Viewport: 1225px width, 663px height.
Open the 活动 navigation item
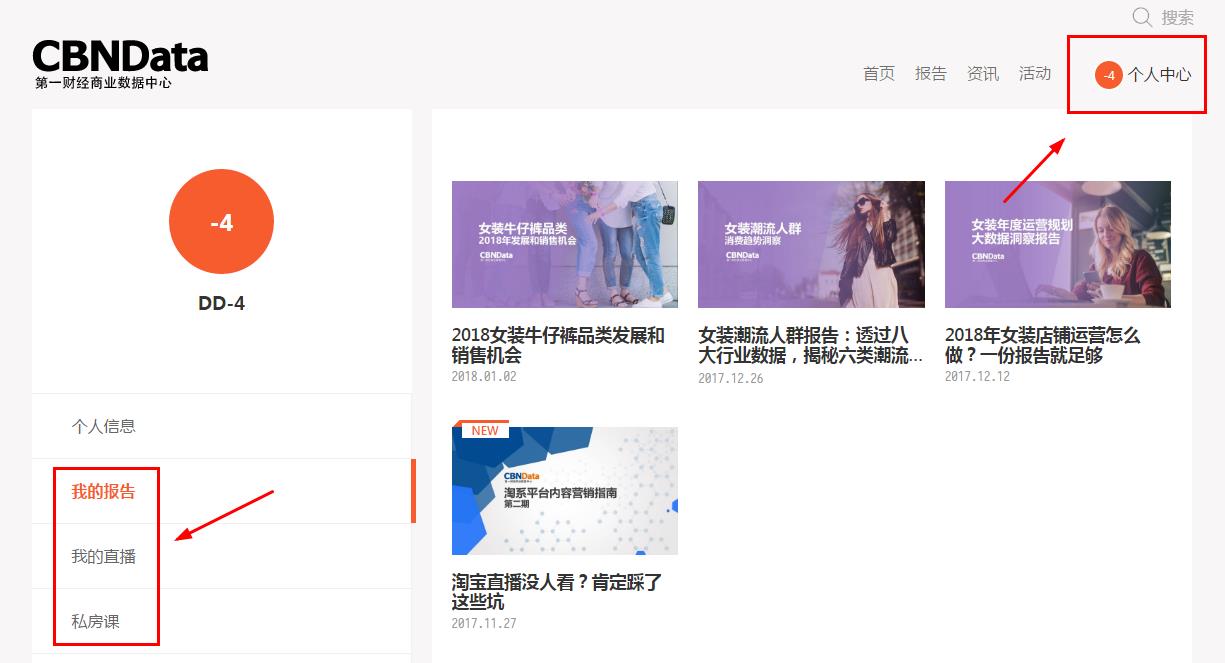point(1034,73)
